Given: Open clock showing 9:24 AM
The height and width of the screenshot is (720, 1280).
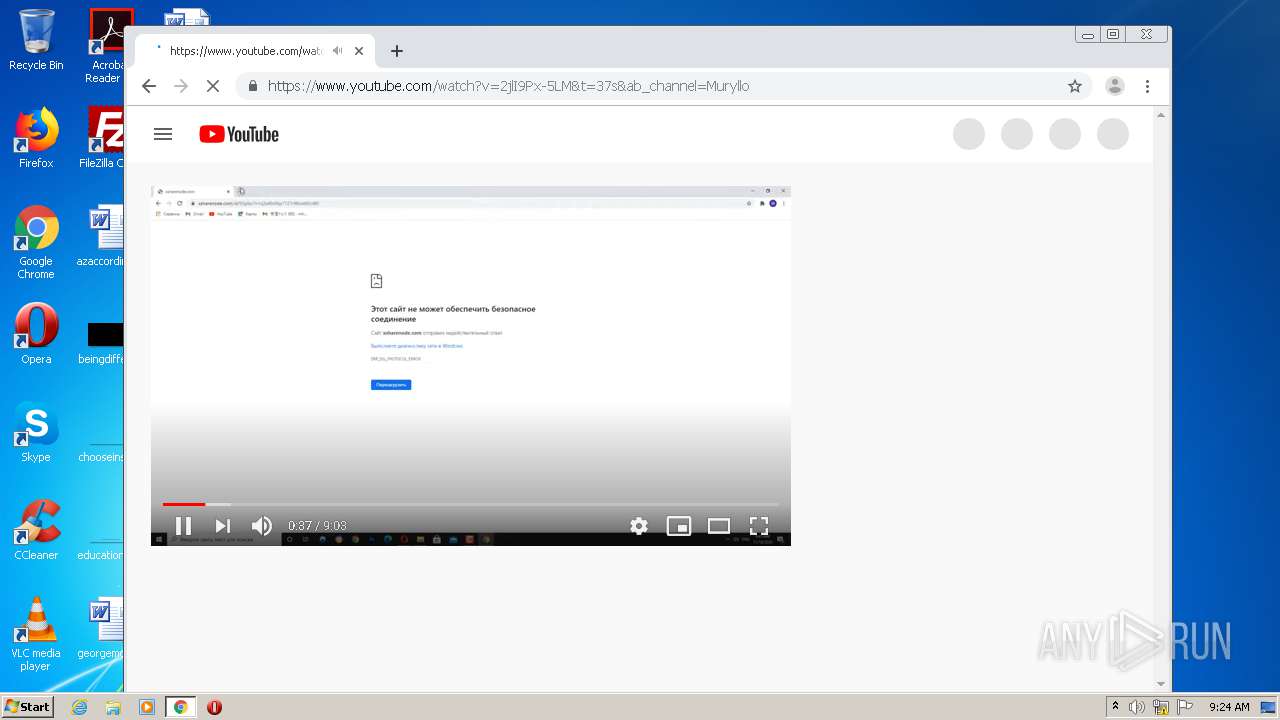Looking at the screenshot, I should pyautogui.click(x=1228, y=707).
